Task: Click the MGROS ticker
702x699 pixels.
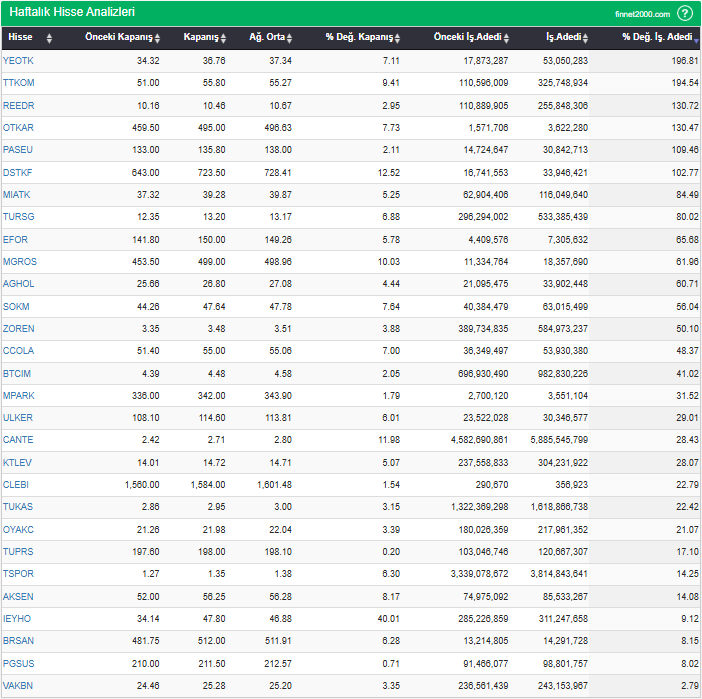Action: pos(19,262)
